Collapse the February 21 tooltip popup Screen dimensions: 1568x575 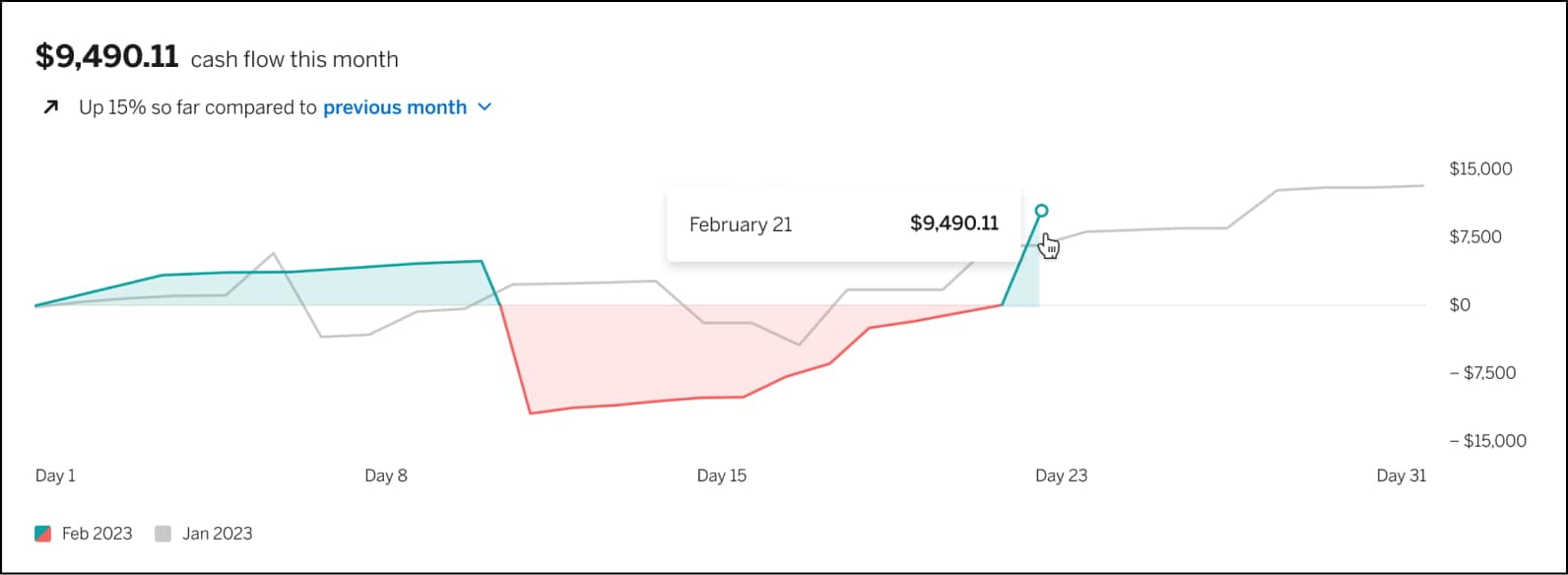(x=842, y=224)
